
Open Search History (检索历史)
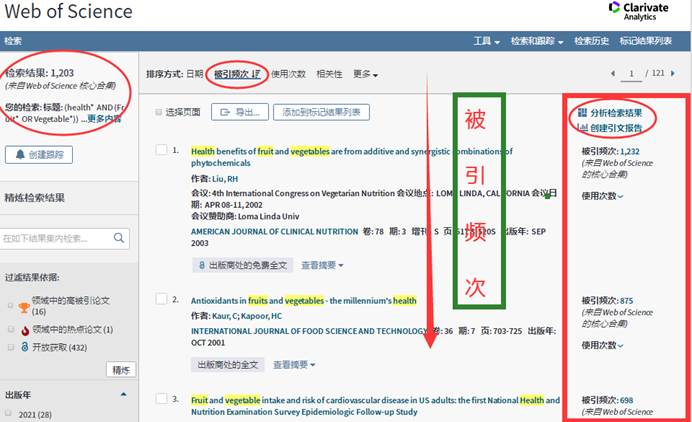tap(591, 41)
